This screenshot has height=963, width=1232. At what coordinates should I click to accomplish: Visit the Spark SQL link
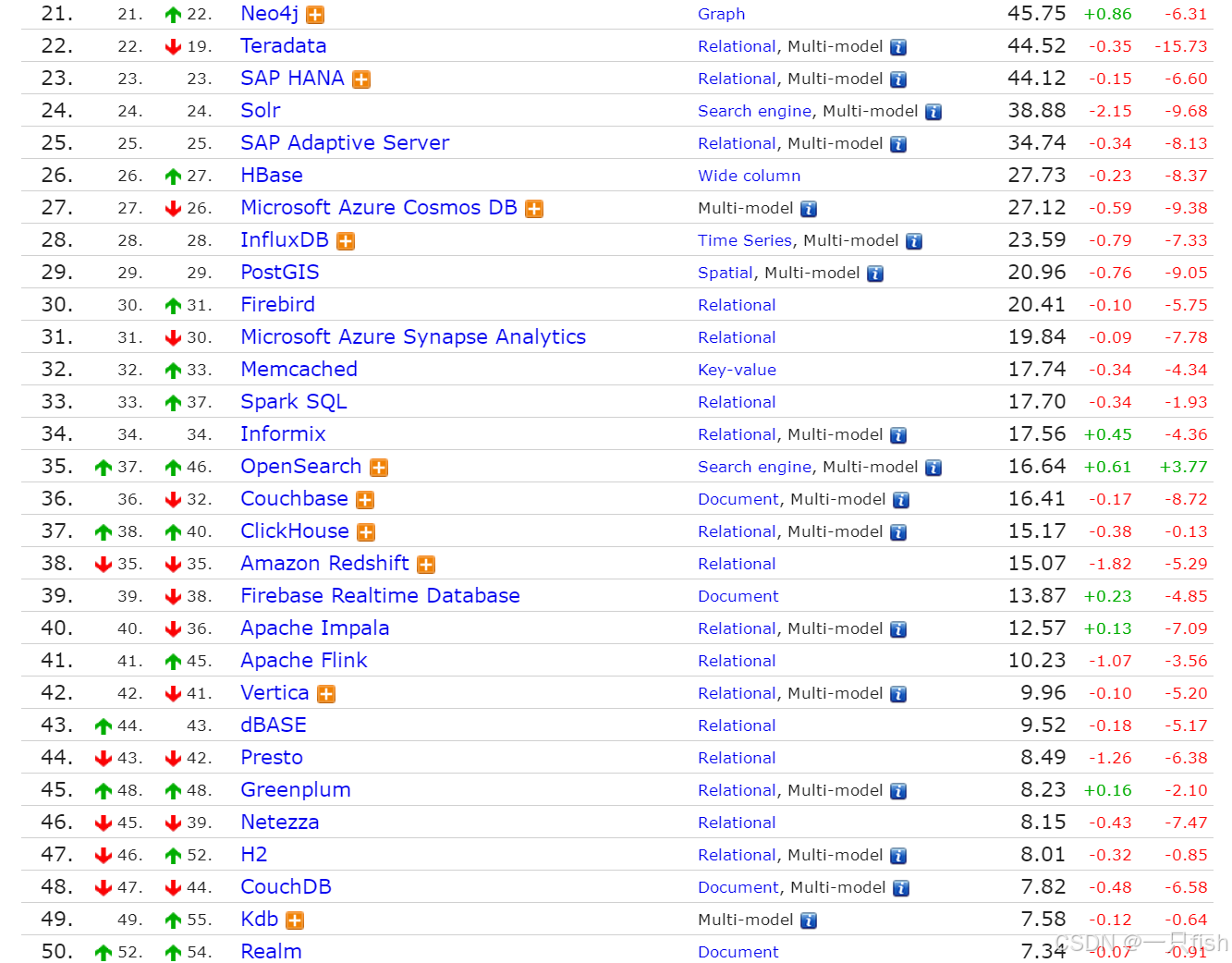tap(294, 402)
